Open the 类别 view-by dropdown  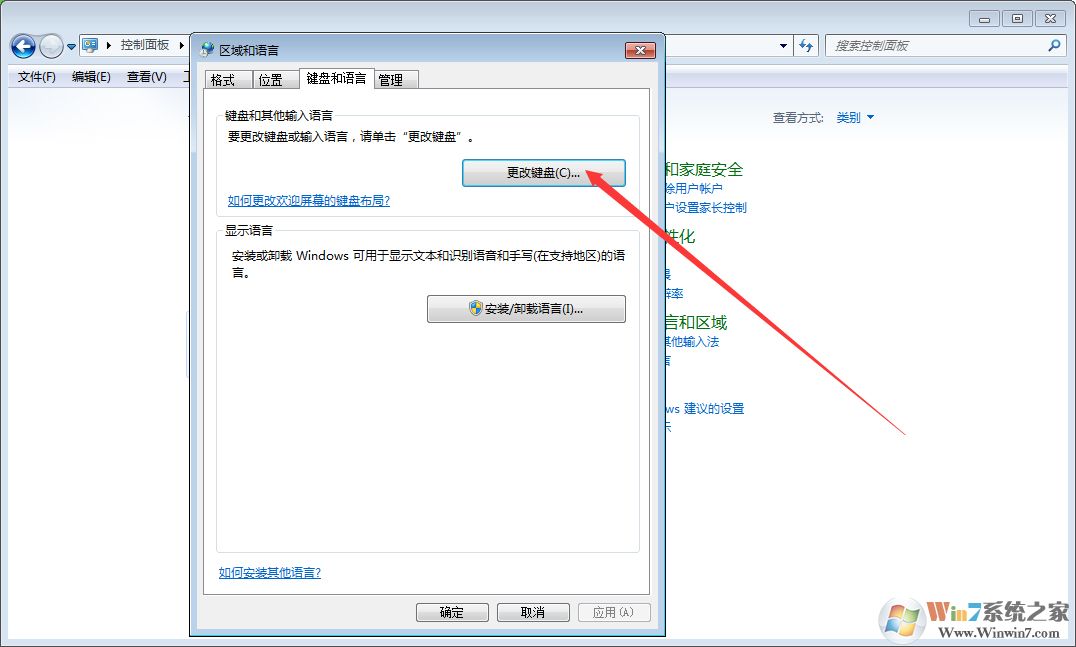[x=855, y=117]
